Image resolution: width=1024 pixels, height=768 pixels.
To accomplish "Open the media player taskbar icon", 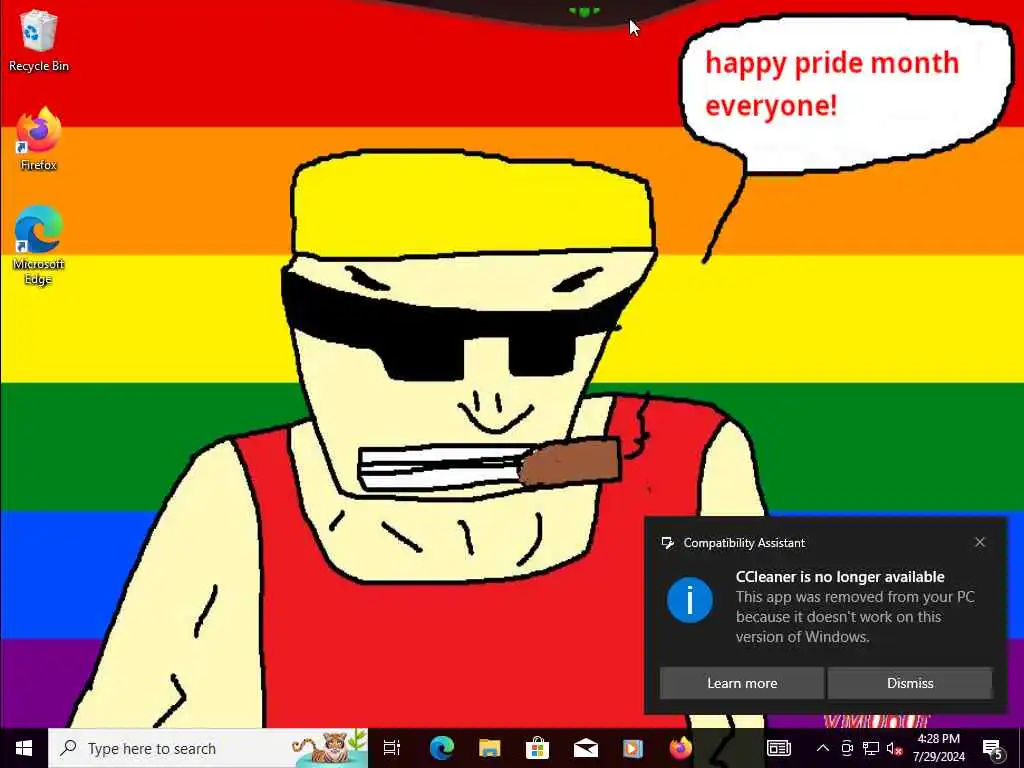I will (632, 748).
